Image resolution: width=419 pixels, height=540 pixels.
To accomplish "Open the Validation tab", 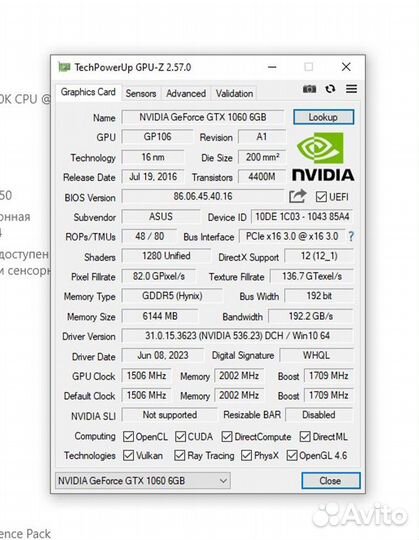I will tap(234, 93).
